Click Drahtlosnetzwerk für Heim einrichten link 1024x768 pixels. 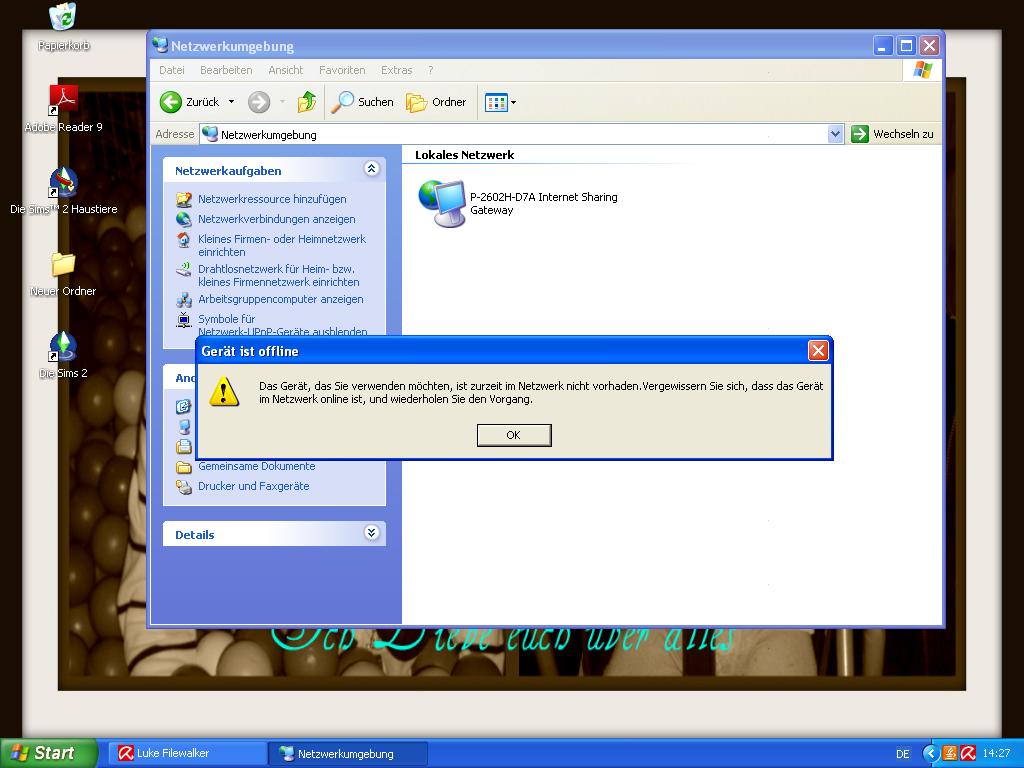coord(279,276)
